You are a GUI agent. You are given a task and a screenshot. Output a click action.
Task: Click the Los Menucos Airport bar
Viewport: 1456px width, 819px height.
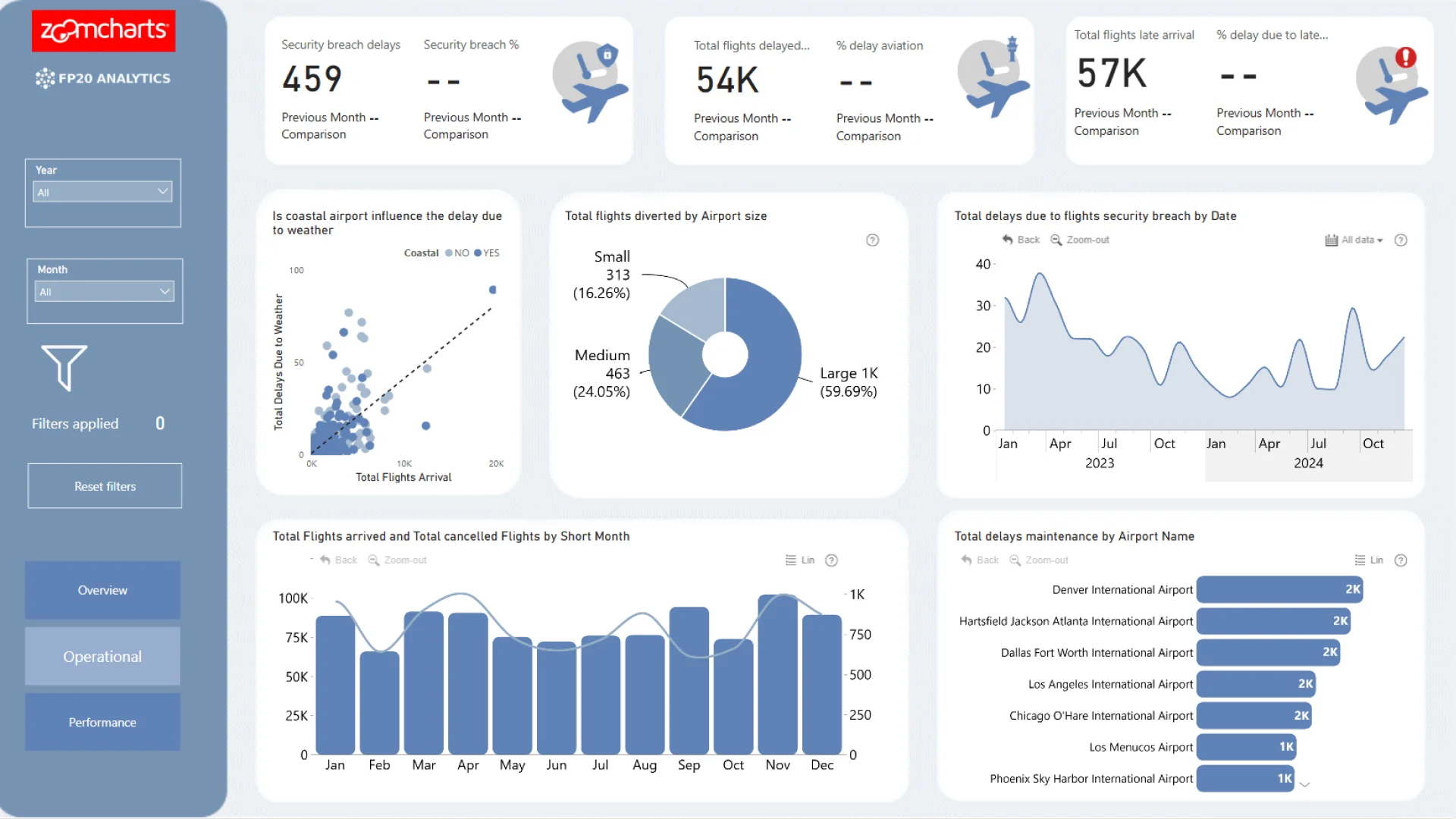[x=1247, y=747]
